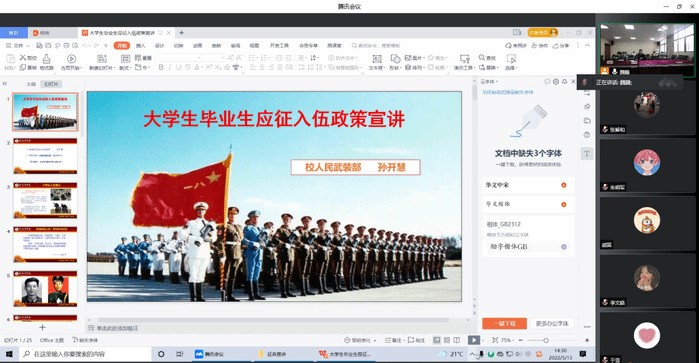Click the 更多办公字体 button

pos(552,323)
